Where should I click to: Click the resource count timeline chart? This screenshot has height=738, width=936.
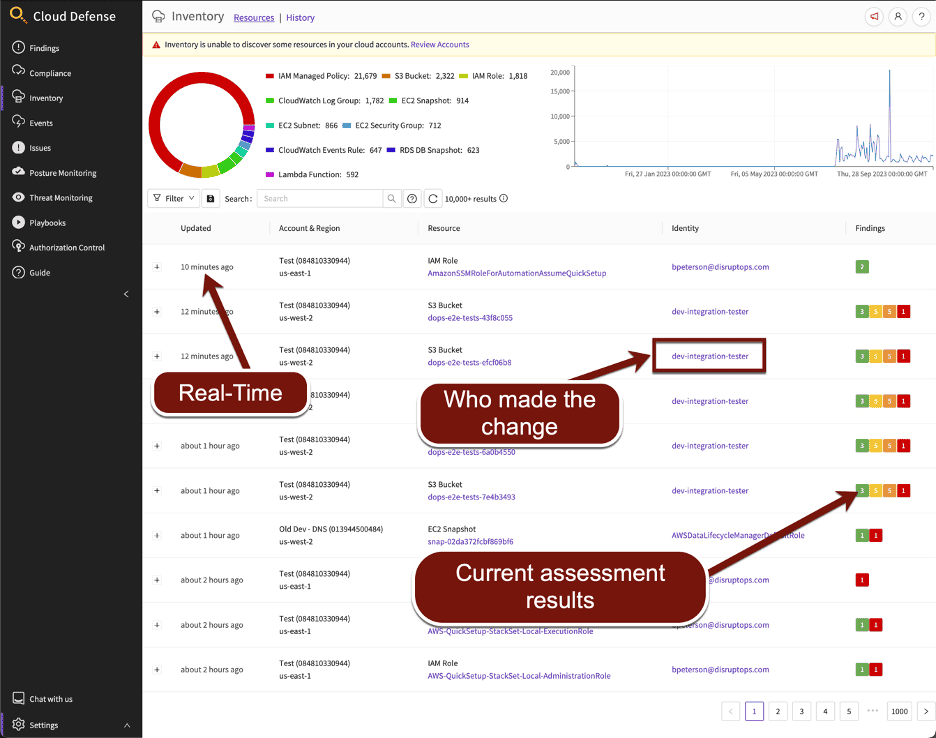point(752,118)
